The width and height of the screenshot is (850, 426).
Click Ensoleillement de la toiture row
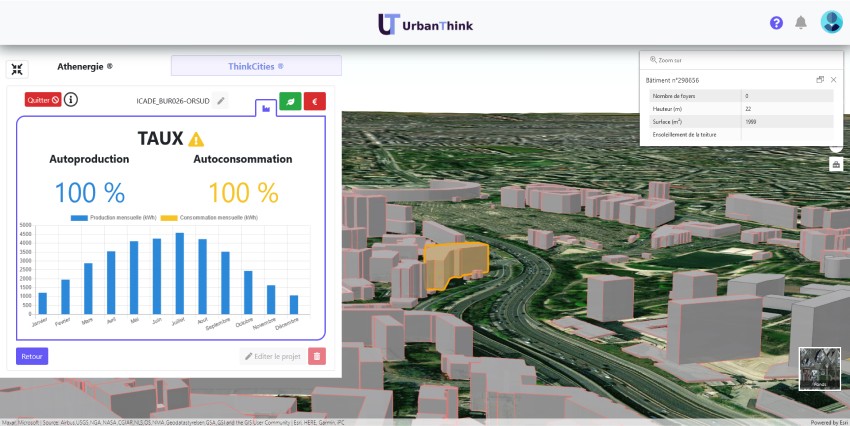(x=741, y=134)
